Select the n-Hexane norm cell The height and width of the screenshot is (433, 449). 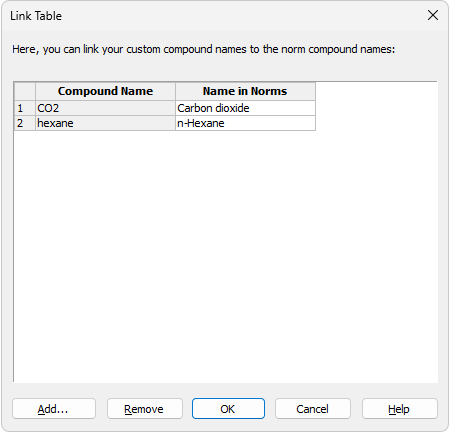pyautogui.click(x=245, y=123)
